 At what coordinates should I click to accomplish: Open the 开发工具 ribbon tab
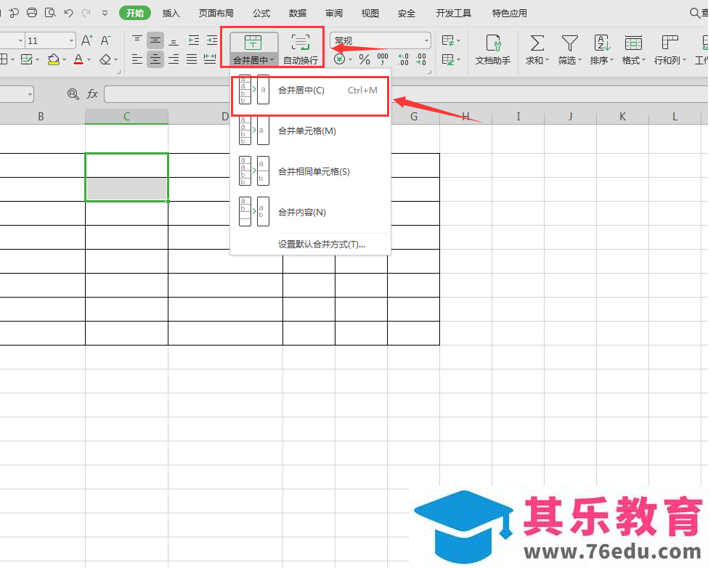pyautogui.click(x=454, y=13)
